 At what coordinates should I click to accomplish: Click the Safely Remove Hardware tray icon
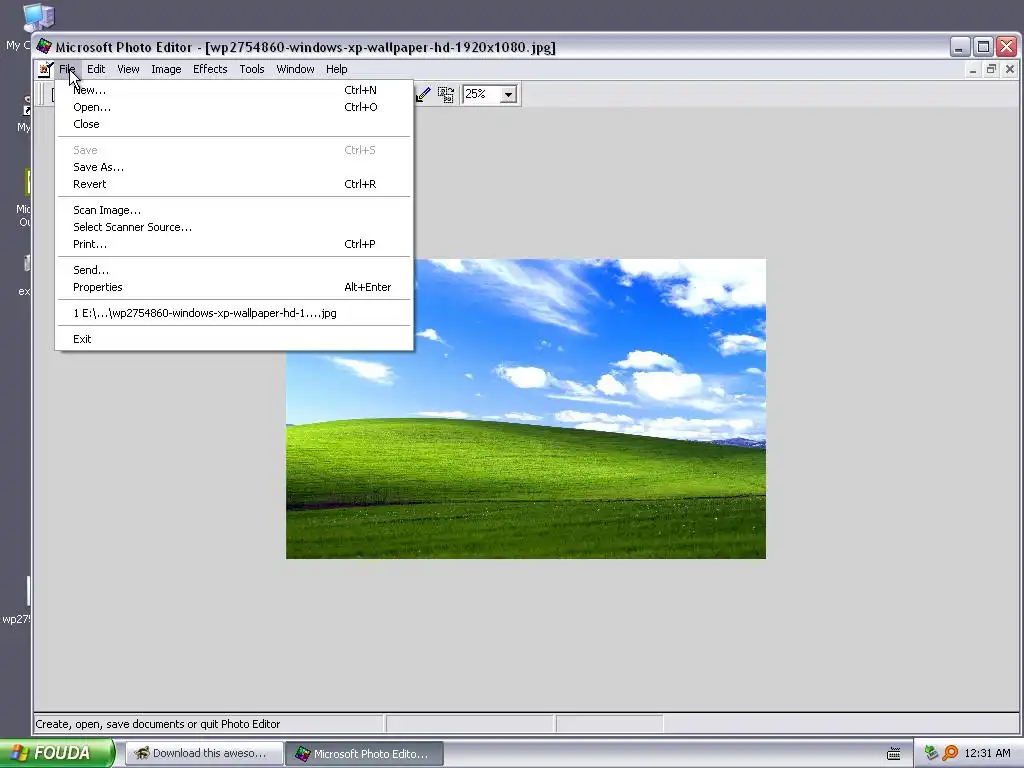(x=931, y=753)
